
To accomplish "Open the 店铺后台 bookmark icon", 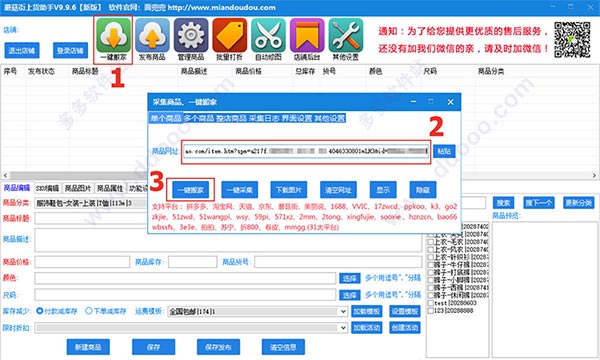I will pyautogui.click(x=307, y=35).
